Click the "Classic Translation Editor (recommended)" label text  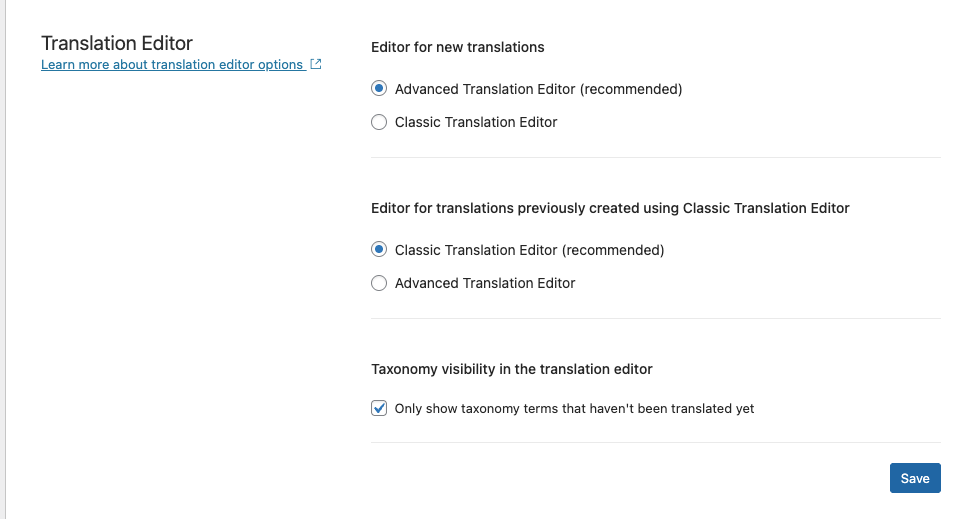pyautogui.click(x=529, y=250)
